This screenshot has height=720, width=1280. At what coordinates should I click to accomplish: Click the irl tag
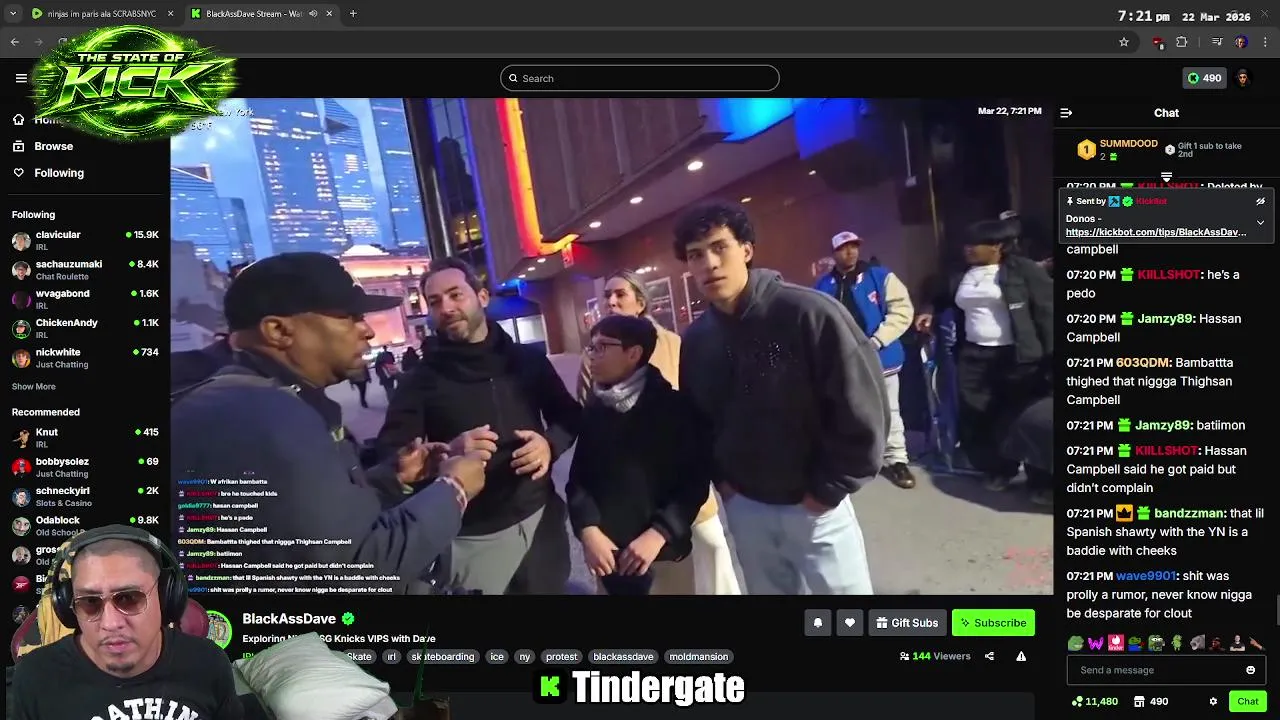coord(392,657)
